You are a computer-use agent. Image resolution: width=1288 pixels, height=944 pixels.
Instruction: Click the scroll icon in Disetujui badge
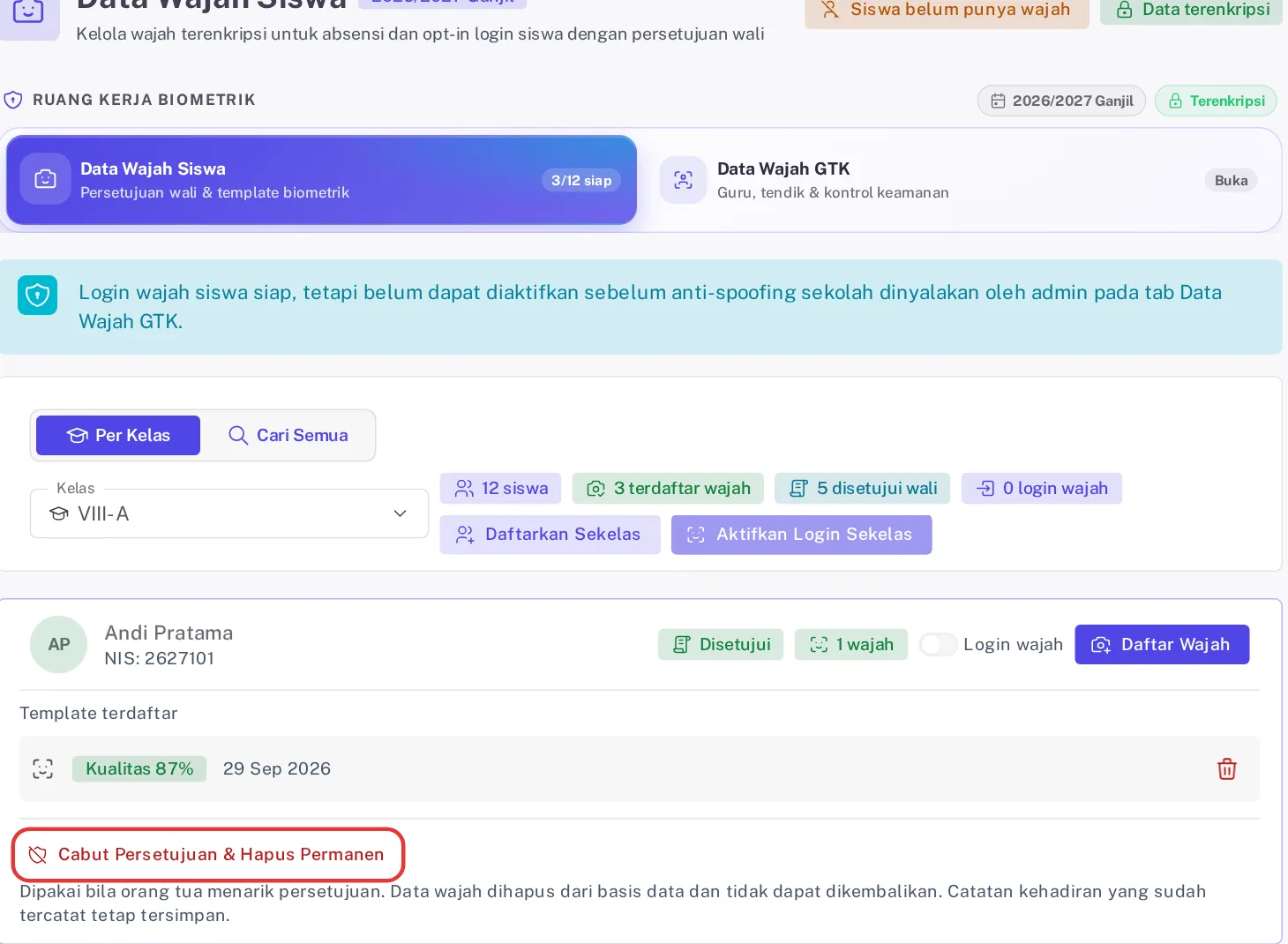coord(681,645)
